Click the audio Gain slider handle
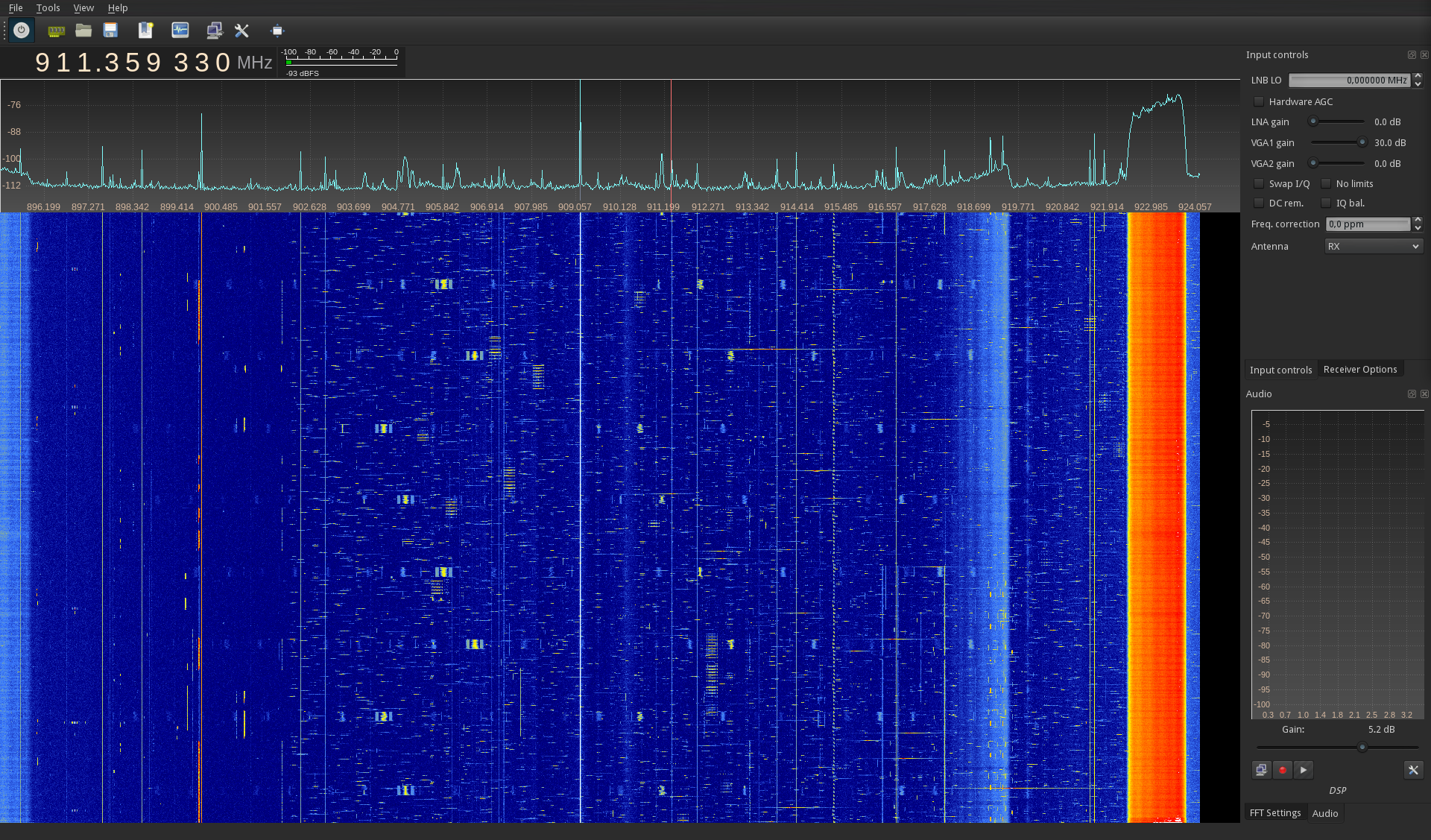The height and width of the screenshot is (840, 1431). [1362, 748]
